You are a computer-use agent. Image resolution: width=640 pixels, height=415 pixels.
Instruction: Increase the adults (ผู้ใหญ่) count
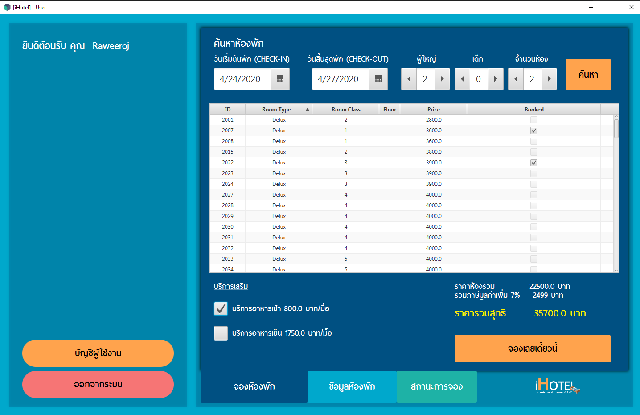tap(442, 79)
